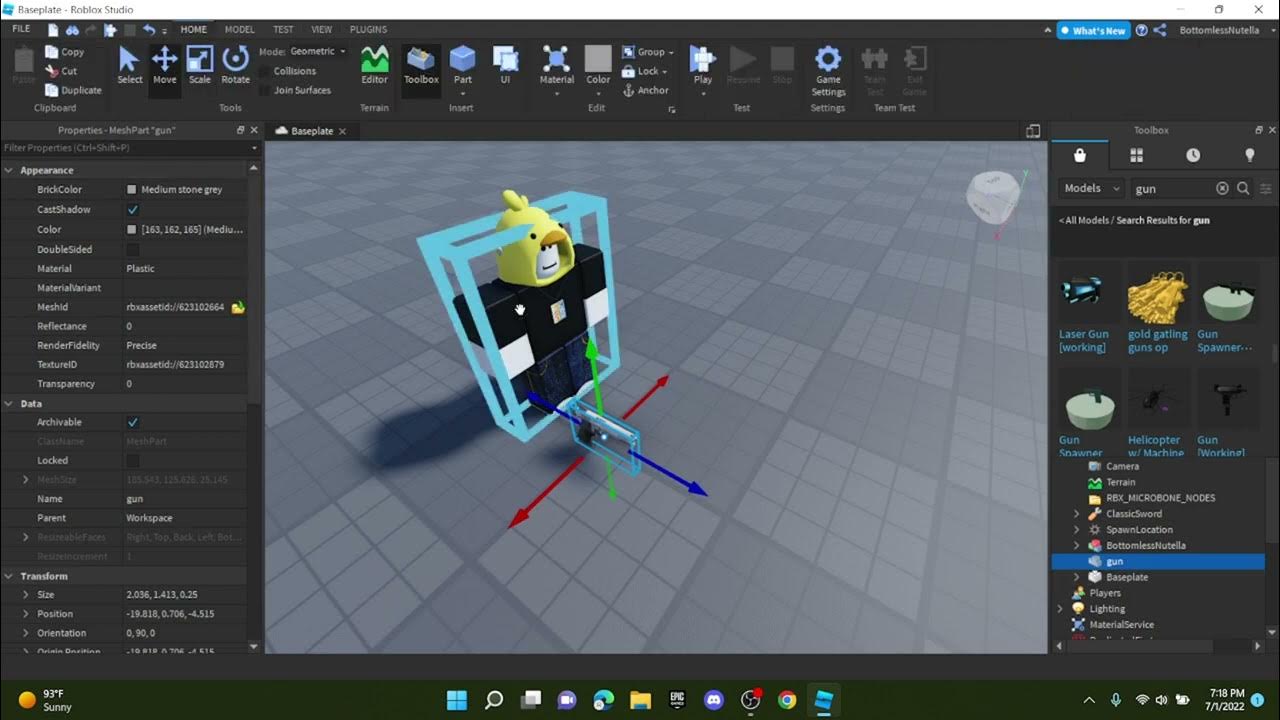Screen dimensions: 1280x720
Task: Select ClassicSword in Explorer
Action: [1134, 514]
